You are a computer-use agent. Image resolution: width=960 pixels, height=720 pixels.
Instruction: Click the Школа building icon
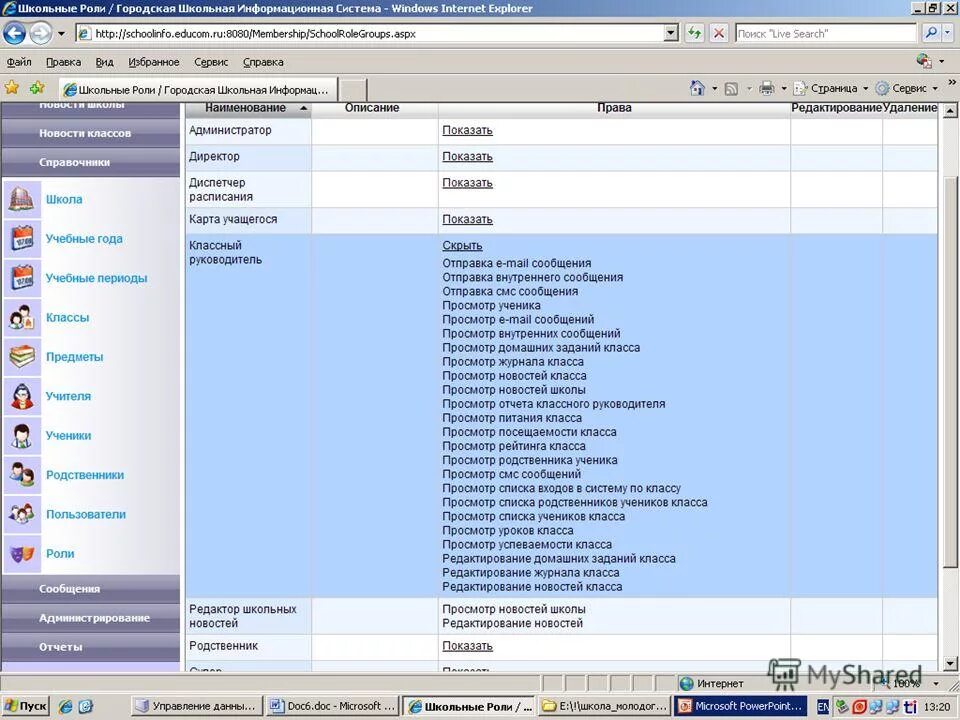pyautogui.click(x=21, y=200)
